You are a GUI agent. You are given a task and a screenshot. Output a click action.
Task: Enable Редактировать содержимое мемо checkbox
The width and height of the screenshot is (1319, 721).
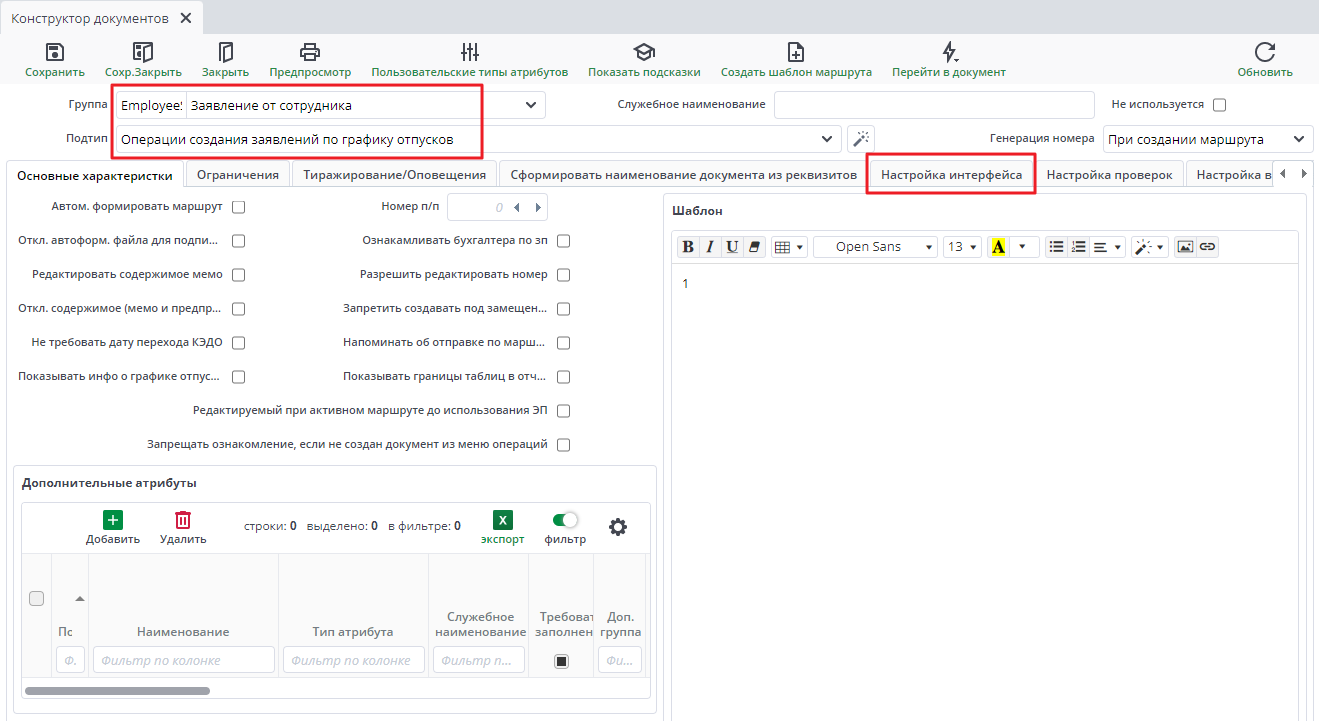pos(238,275)
